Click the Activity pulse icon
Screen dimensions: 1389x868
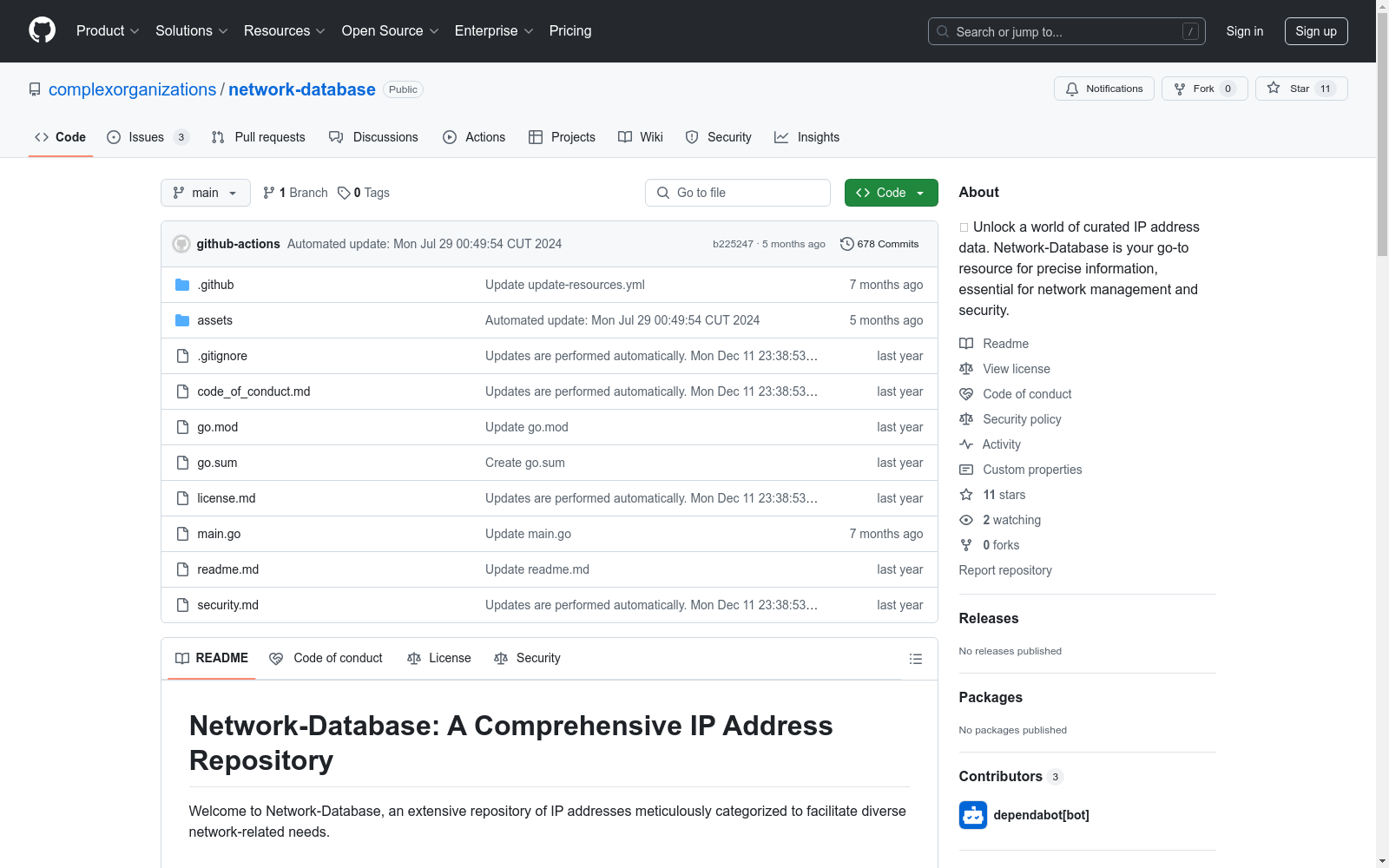[966, 444]
